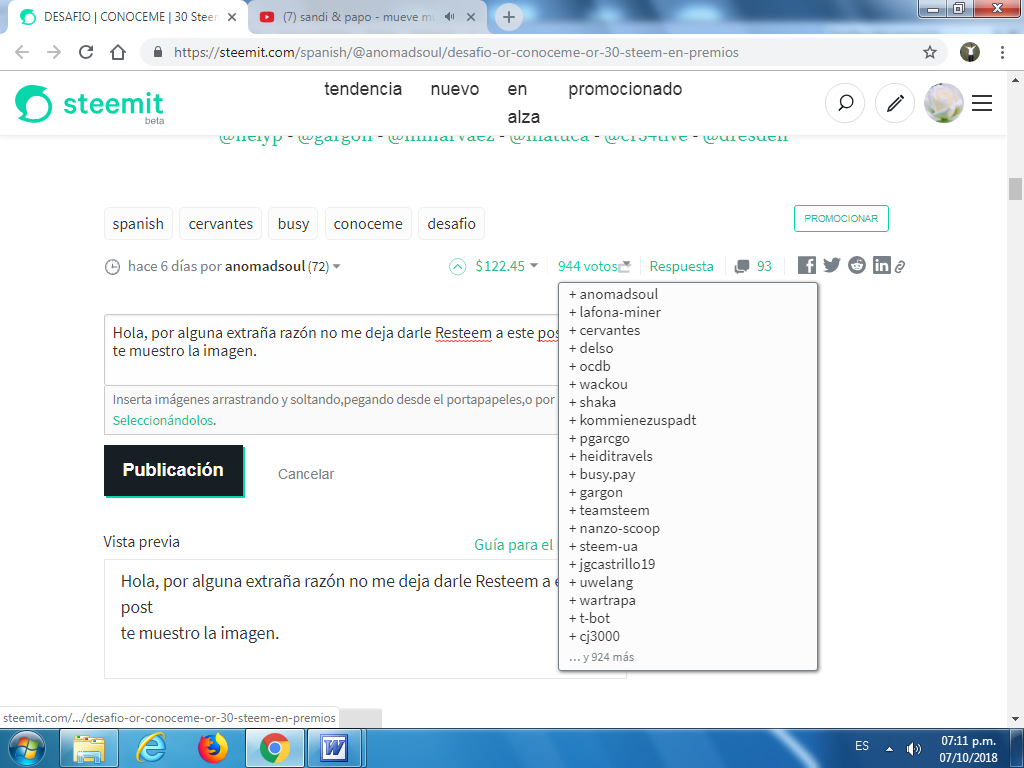Screen dimensions: 1024x768
Task: Click the browser address bar URL
Action: point(456,52)
